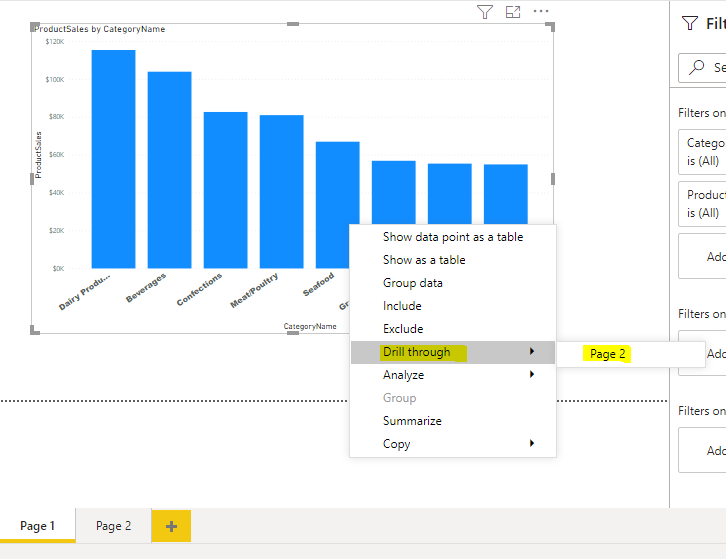Choose Show as a table

[453, 260]
